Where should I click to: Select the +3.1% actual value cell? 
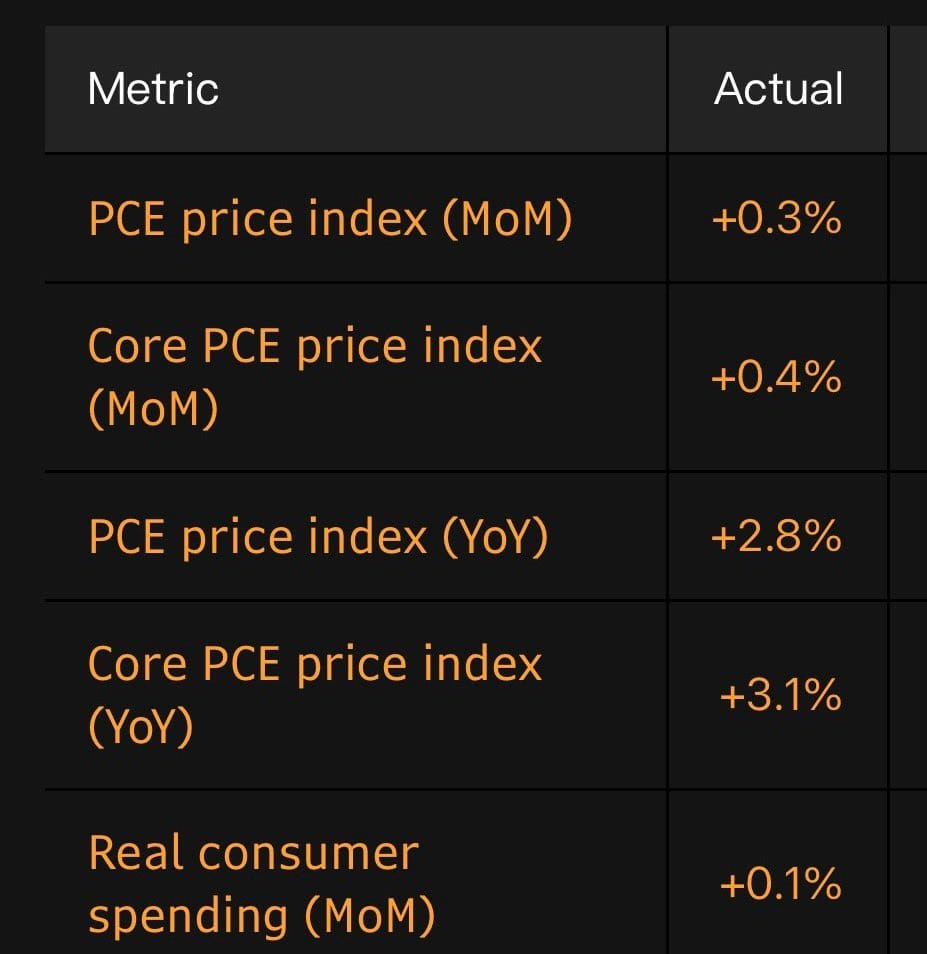coord(780,695)
